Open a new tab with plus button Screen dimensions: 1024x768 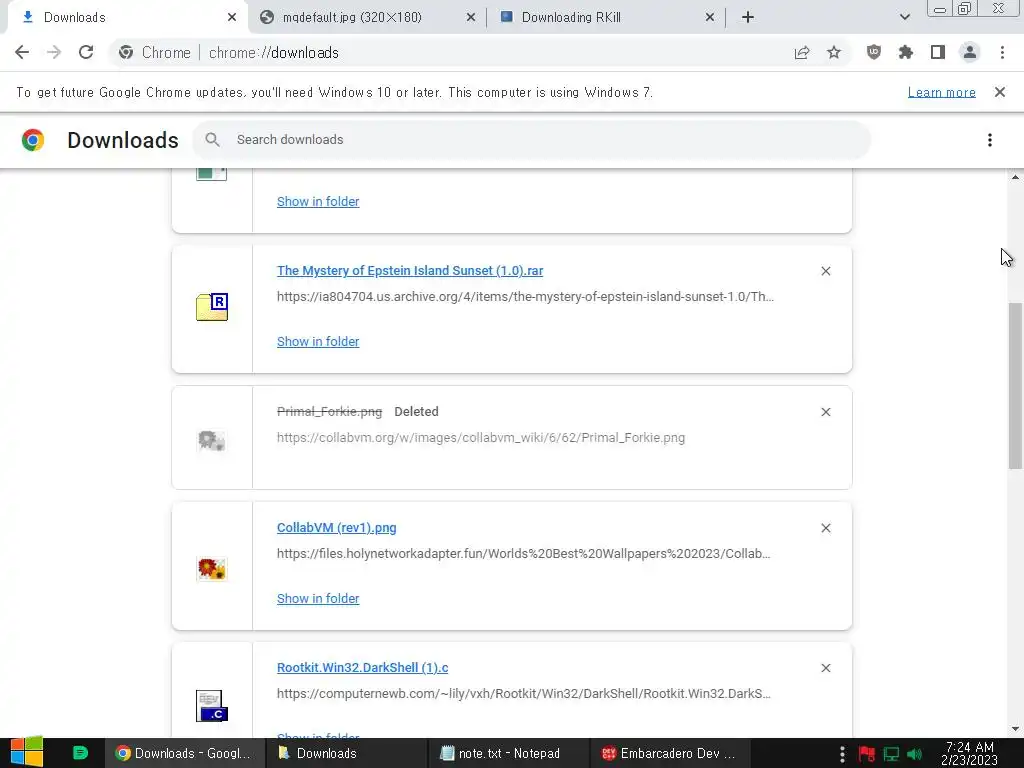pyautogui.click(x=748, y=17)
